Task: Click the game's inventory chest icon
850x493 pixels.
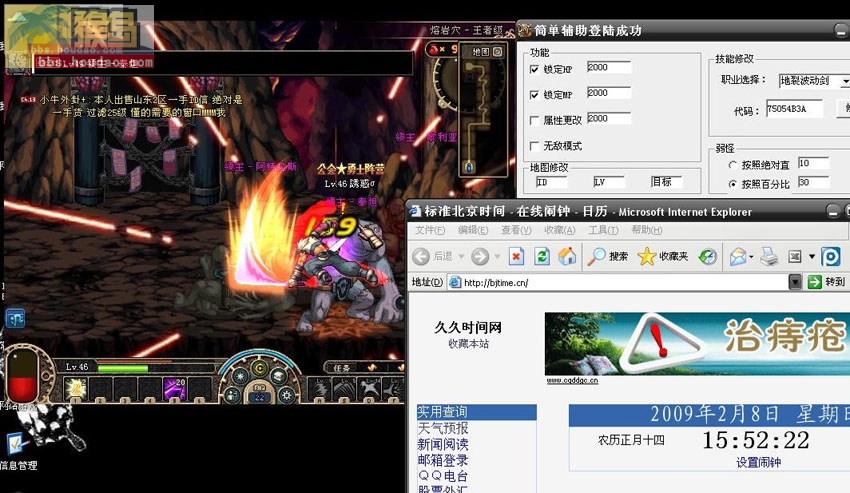Action: tap(279, 376)
